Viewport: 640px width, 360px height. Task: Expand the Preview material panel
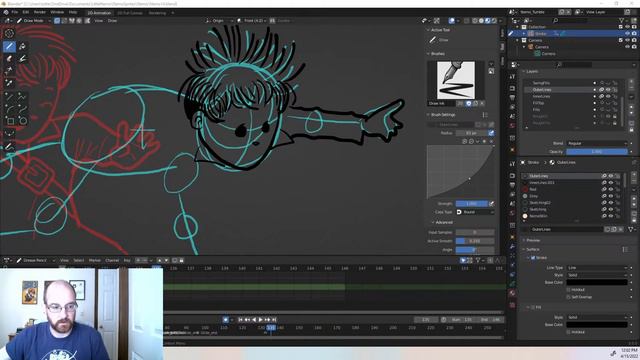531,240
